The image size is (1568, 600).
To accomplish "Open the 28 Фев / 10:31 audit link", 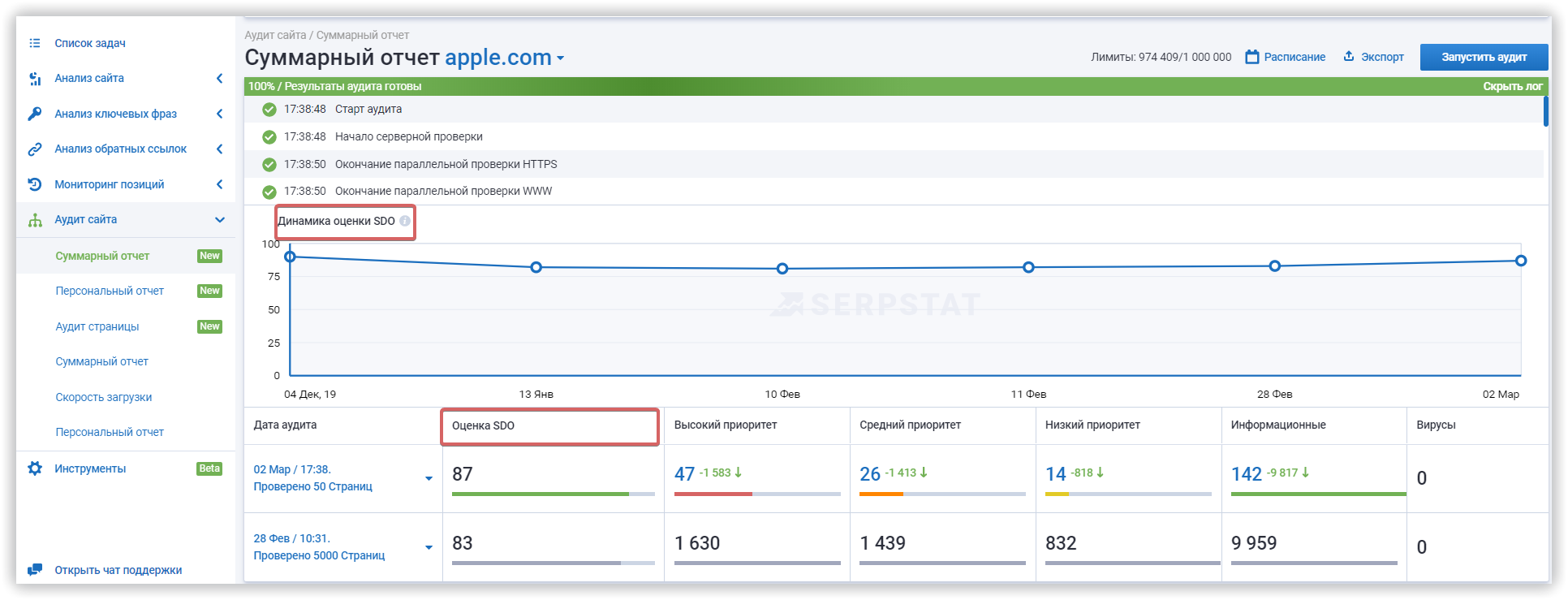I will pyautogui.click(x=292, y=538).
